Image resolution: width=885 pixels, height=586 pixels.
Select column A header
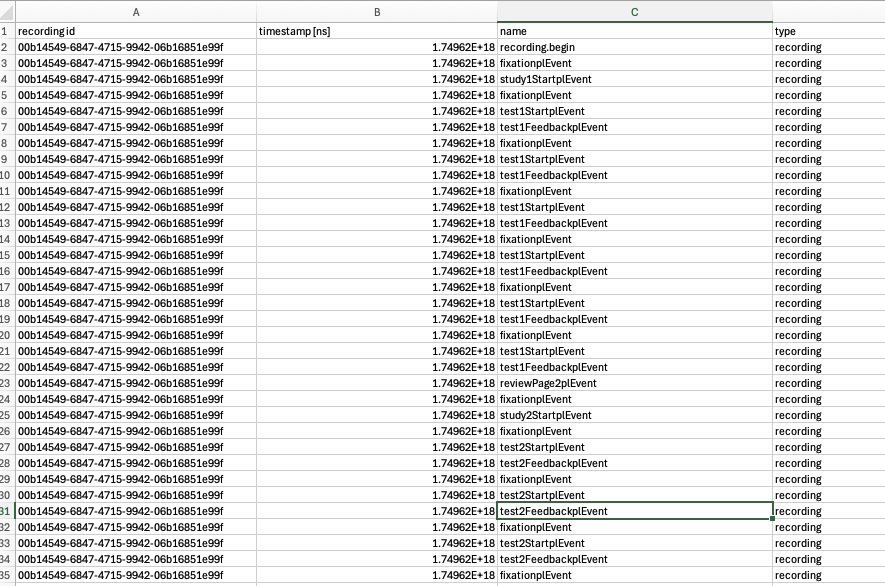[x=135, y=11]
